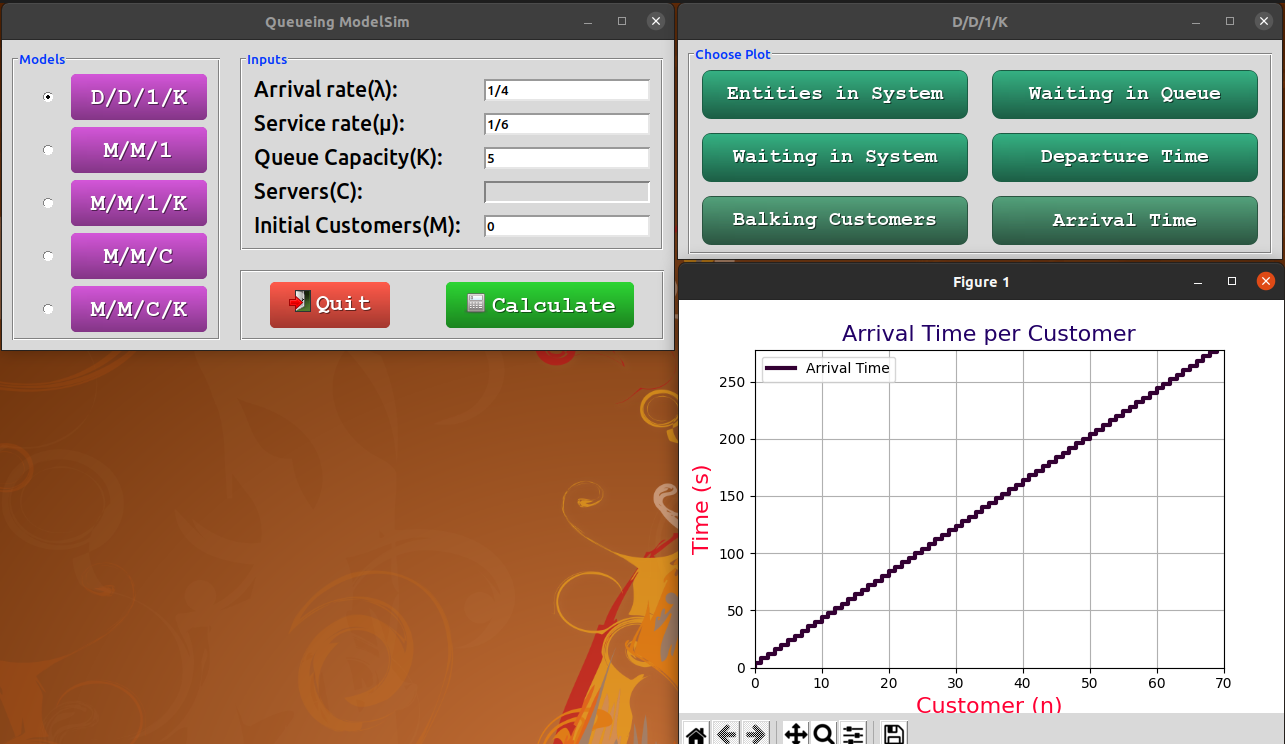1285x744 pixels.
Task: Click the Initial Customers input field
Action: coord(567,226)
